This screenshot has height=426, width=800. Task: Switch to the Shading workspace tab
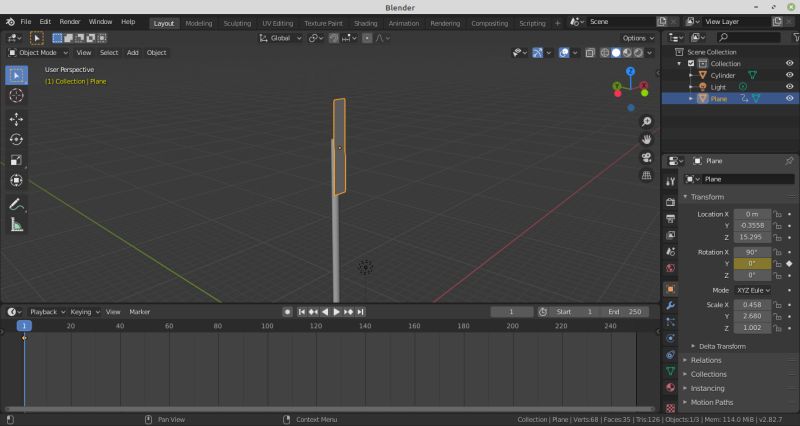click(x=365, y=23)
